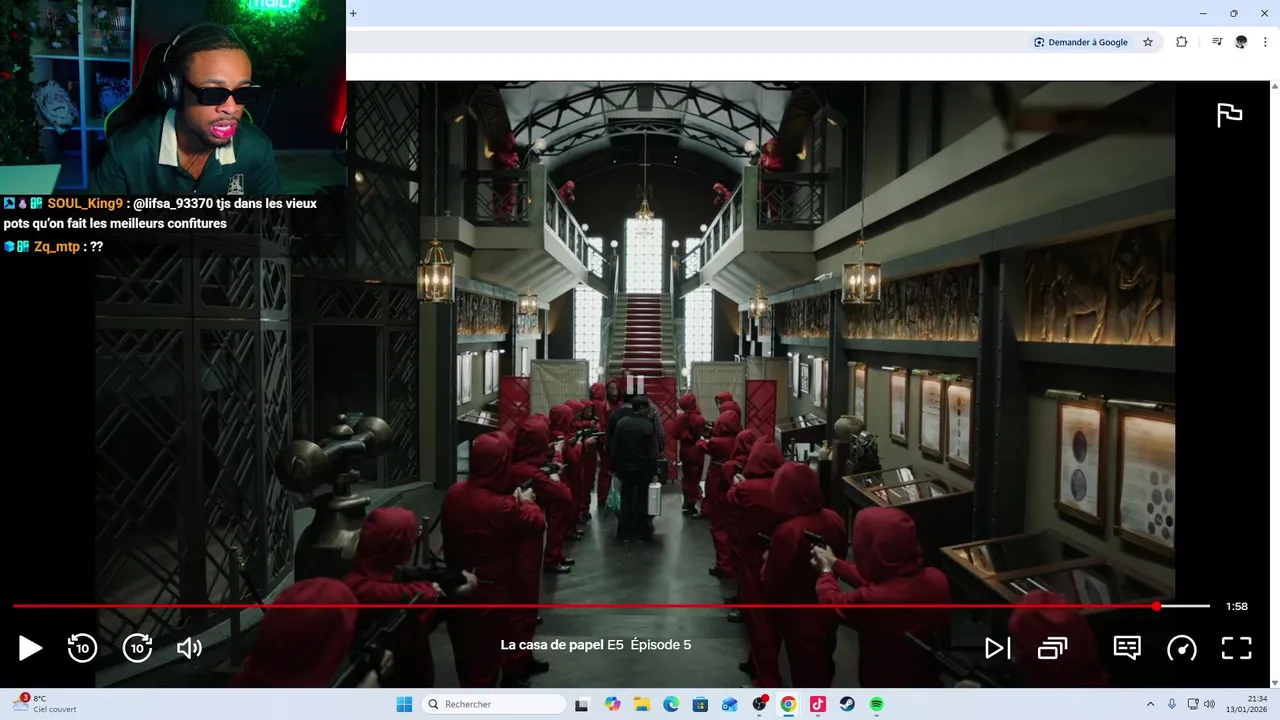
Task: Mute the video with the volume icon
Action: [189, 648]
